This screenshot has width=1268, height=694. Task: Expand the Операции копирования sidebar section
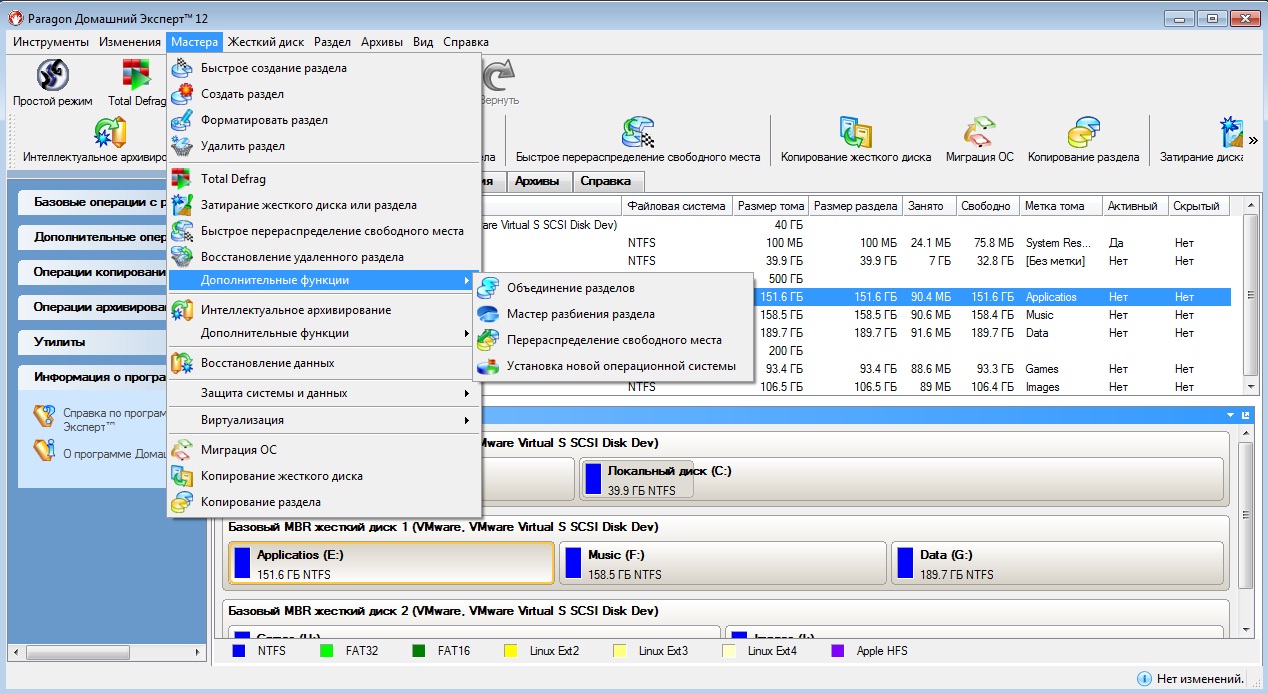tap(92, 272)
